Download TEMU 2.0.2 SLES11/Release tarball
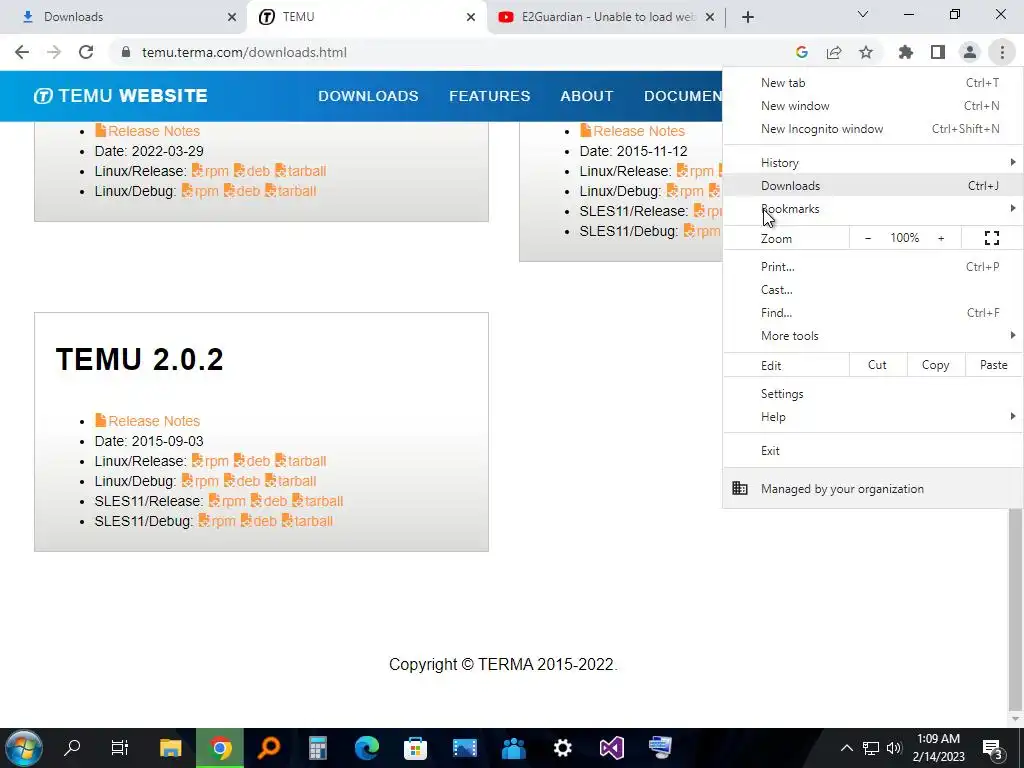 (317, 502)
